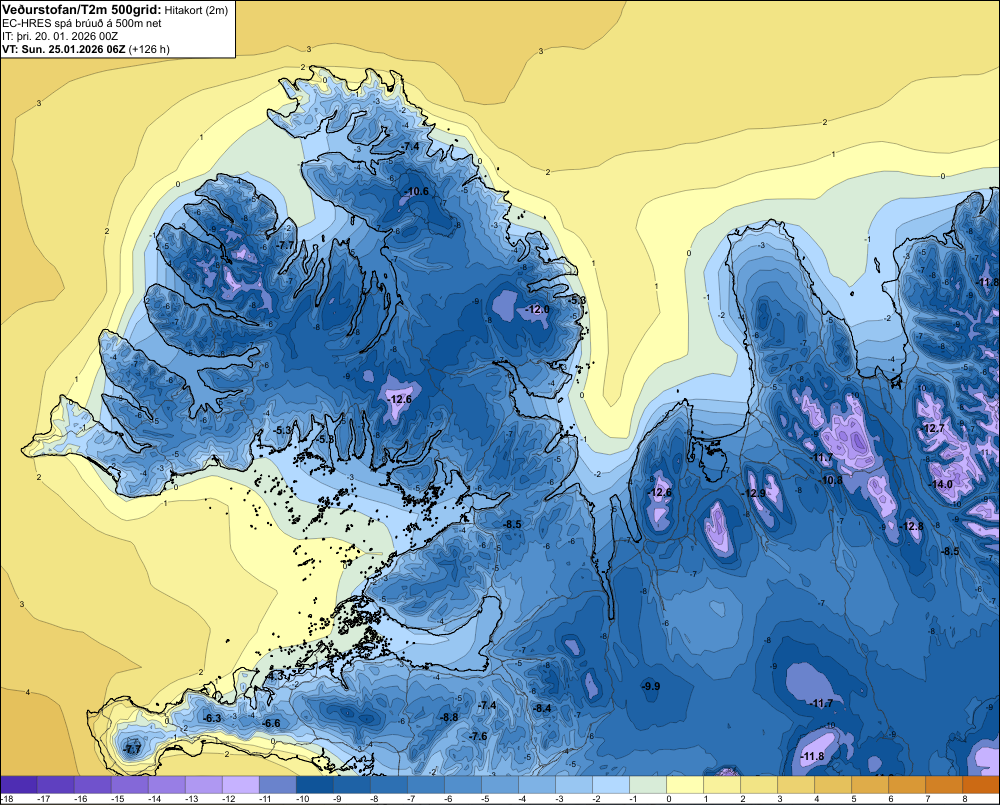Click the -12.8 temperature label
This screenshot has width=1000, height=805.
pyautogui.click(x=912, y=526)
